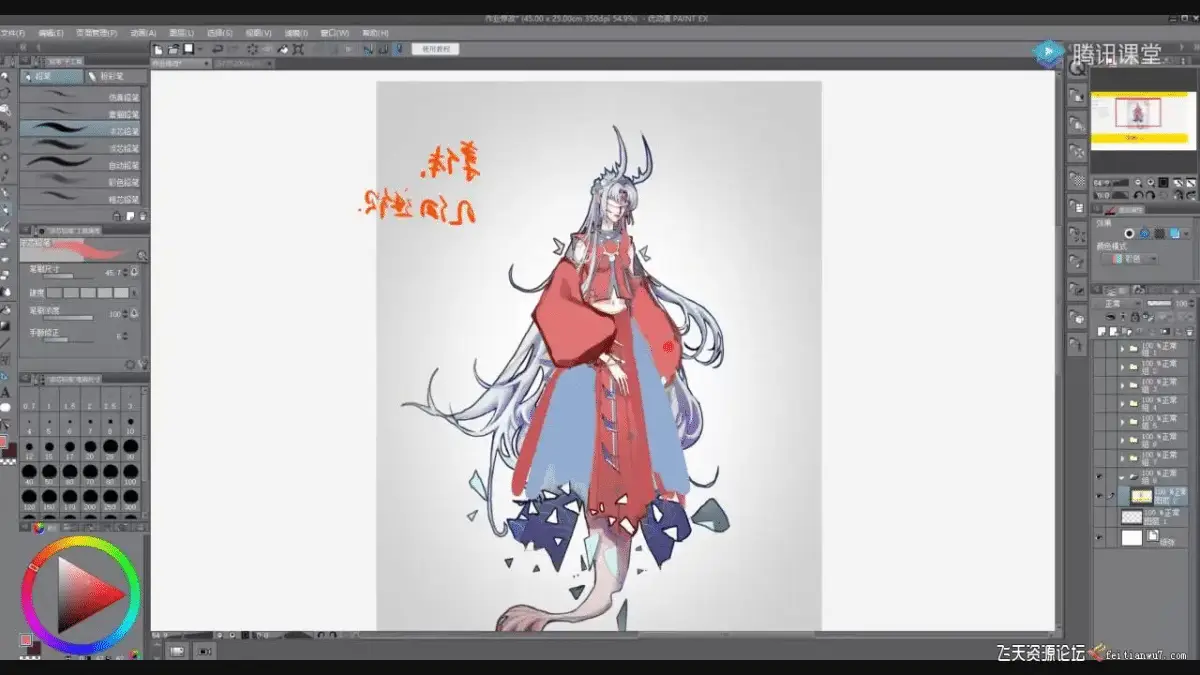Screen dimensions: 1200x675
Task: Click the search magnifier icon beside the Navigator
Action: tap(1077, 69)
